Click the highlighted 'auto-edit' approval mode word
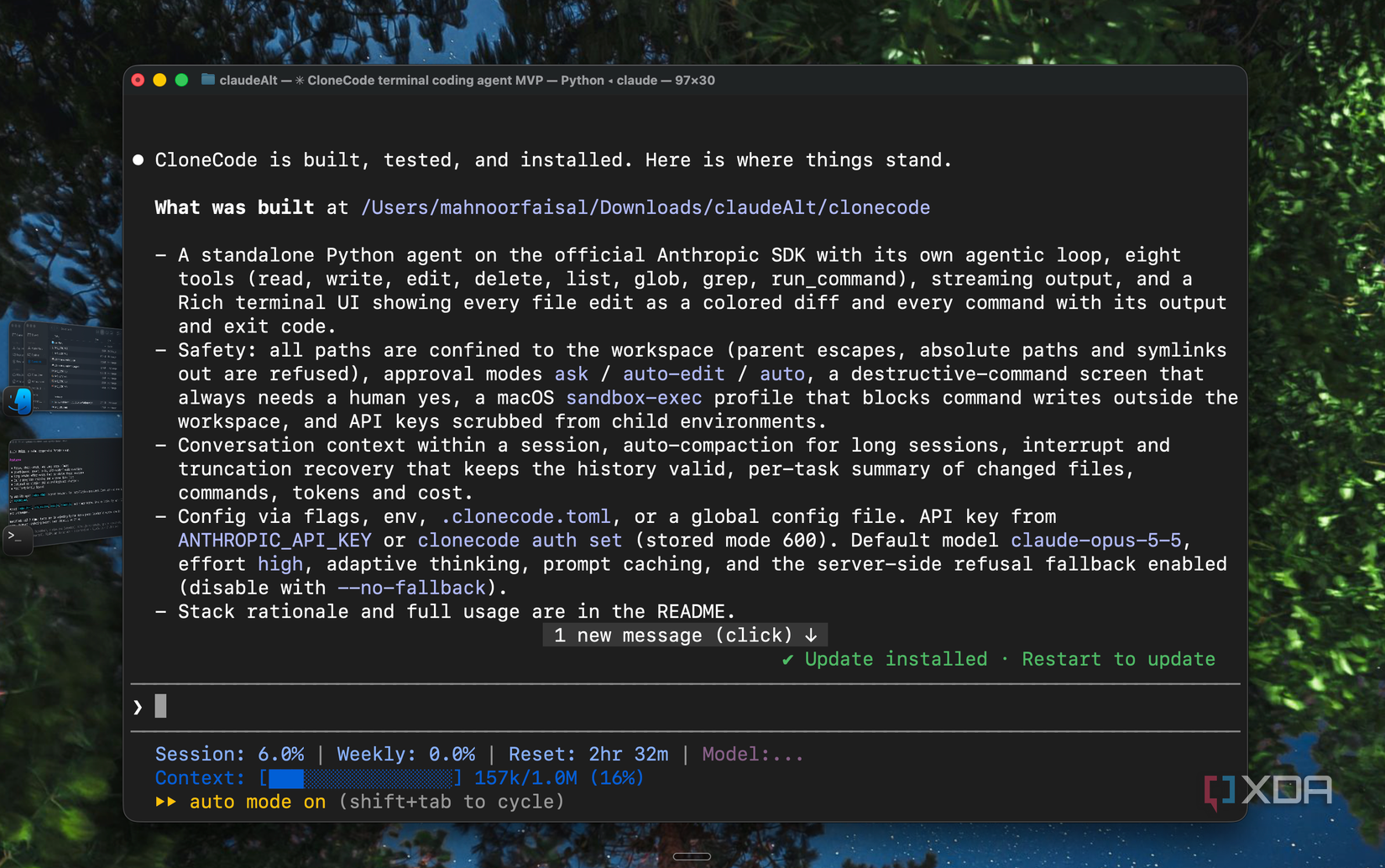This screenshot has width=1385, height=868. (x=673, y=374)
